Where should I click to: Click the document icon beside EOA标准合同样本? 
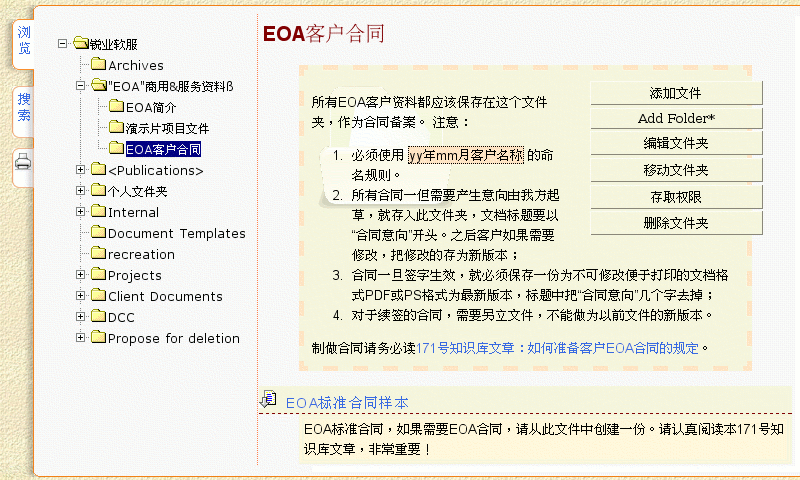268,400
